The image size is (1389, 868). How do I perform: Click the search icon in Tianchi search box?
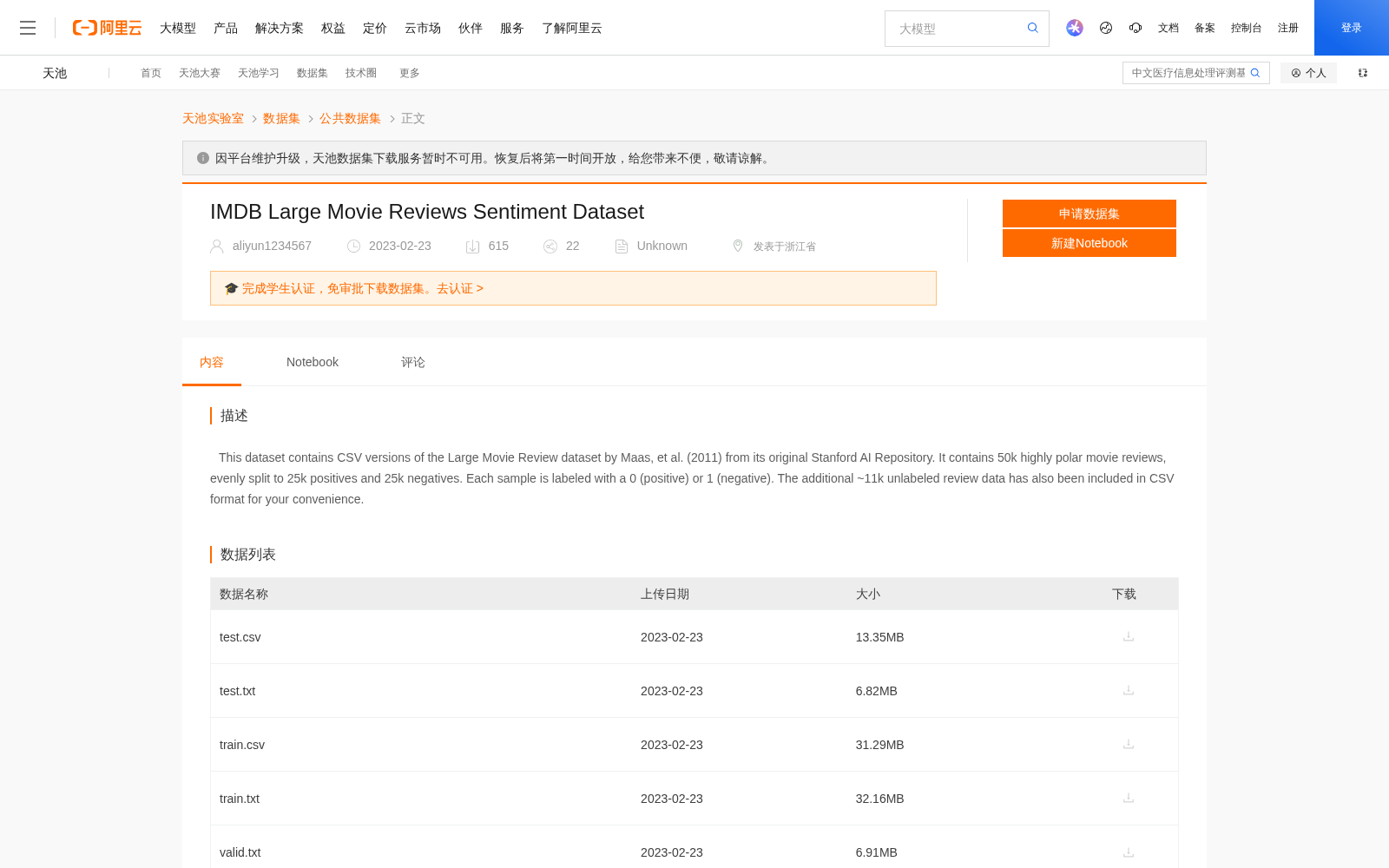(1255, 73)
